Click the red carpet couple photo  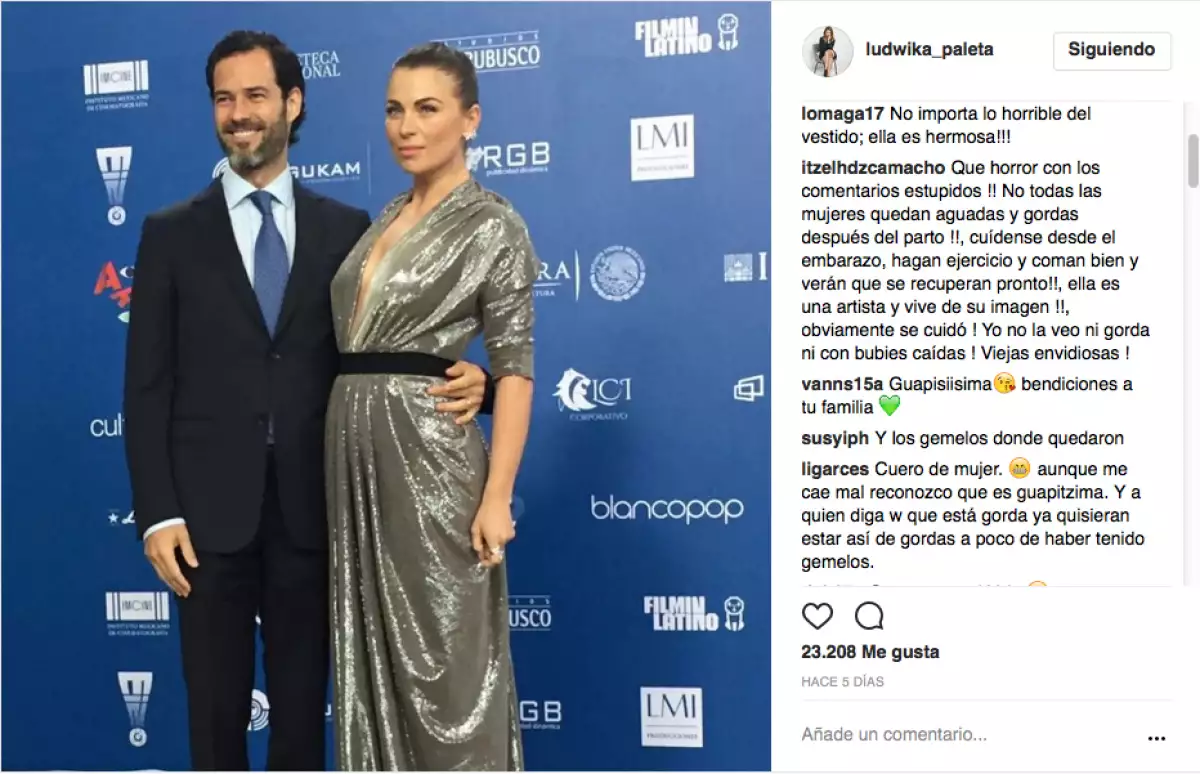[x=386, y=387]
